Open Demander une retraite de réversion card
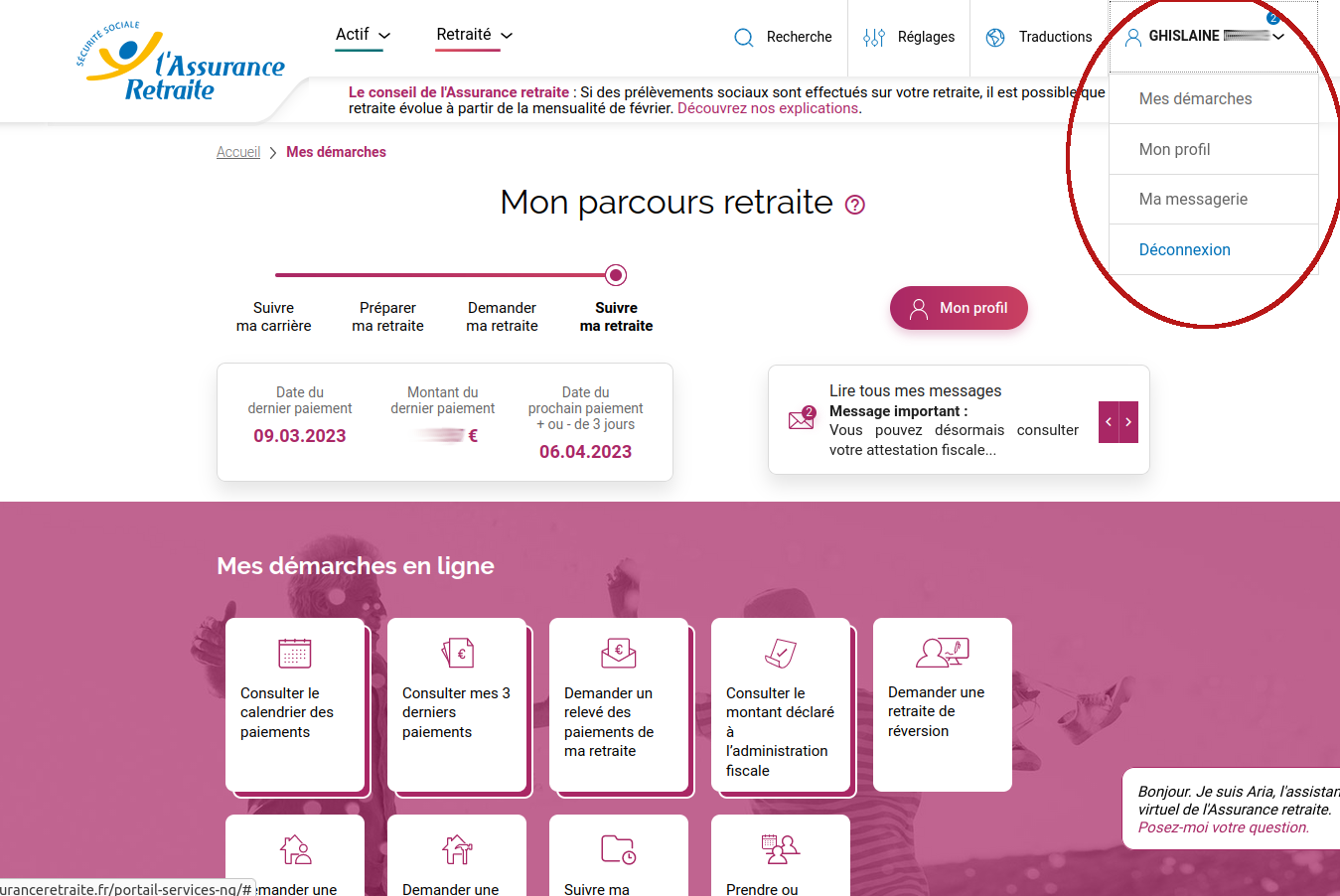The height and width of the screenshot is (896, 1340). [943, 704]
